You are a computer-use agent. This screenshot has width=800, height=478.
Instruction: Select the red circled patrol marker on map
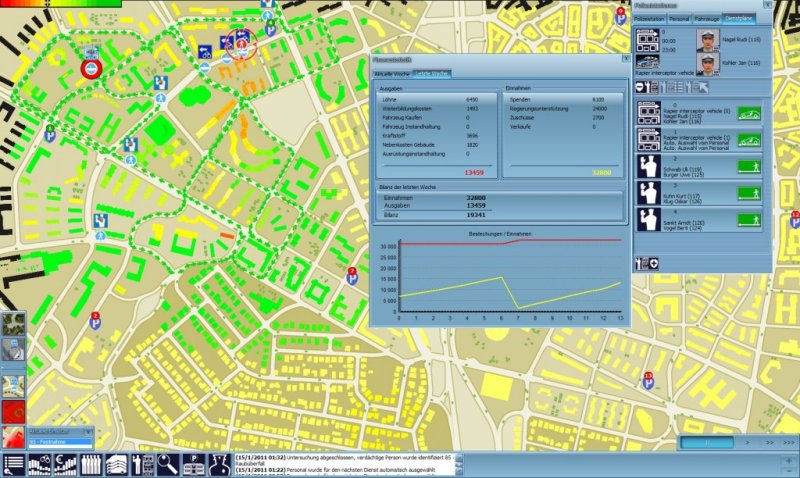tap(91, 68)
